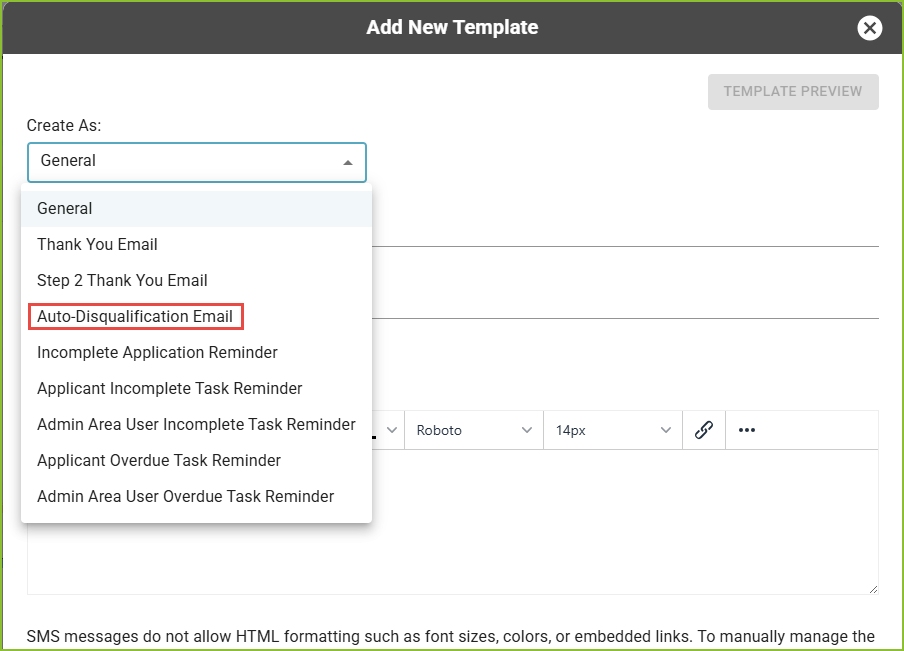Choose Applicant Overdue Task Reminder
The width and height of the screenshot is (904, 651).
tap(158, 461)
